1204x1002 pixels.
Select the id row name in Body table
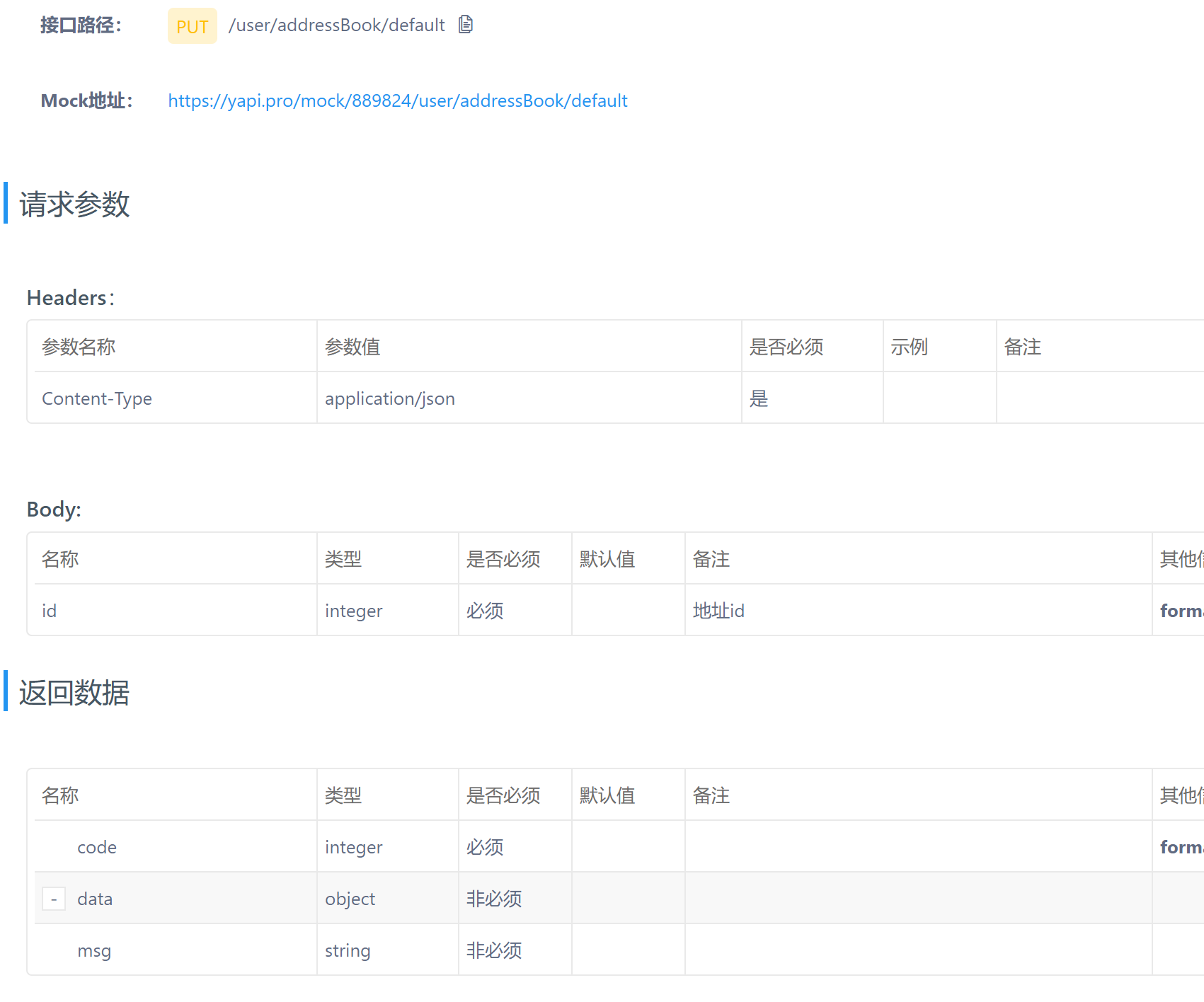pyautogui.click(x=49, y=611)
